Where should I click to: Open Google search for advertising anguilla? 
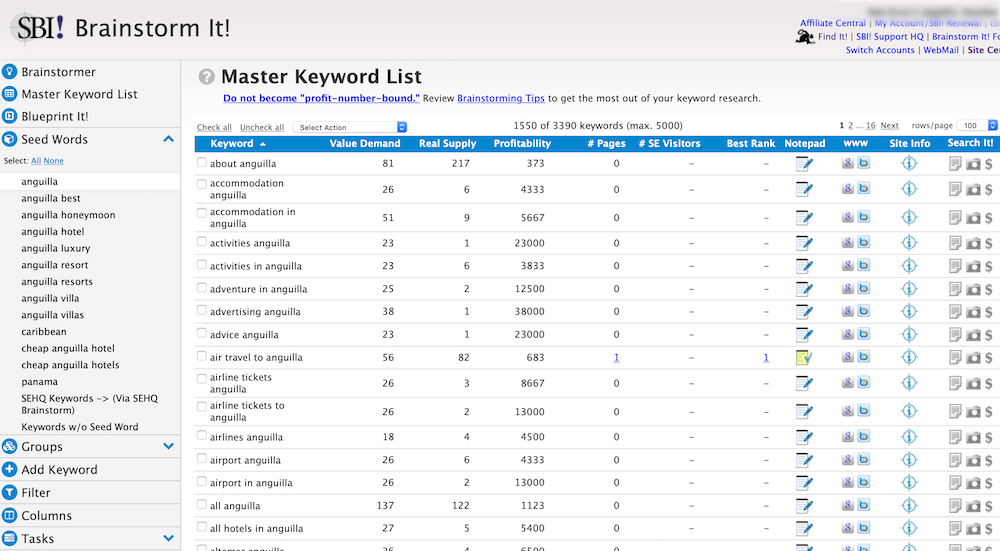848,311
